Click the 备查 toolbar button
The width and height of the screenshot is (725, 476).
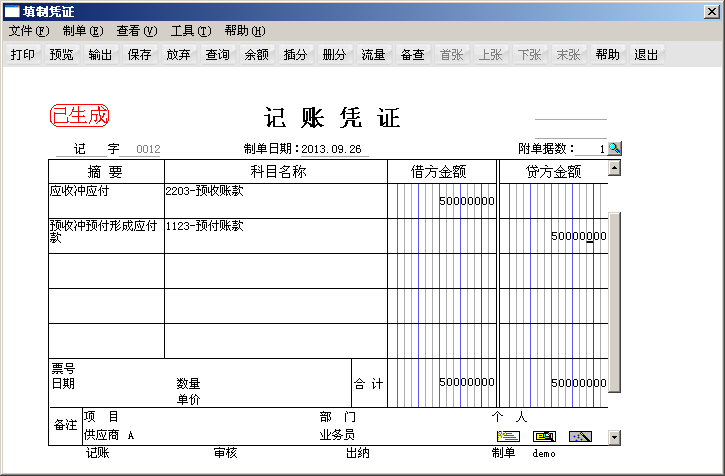coord(412,55)
